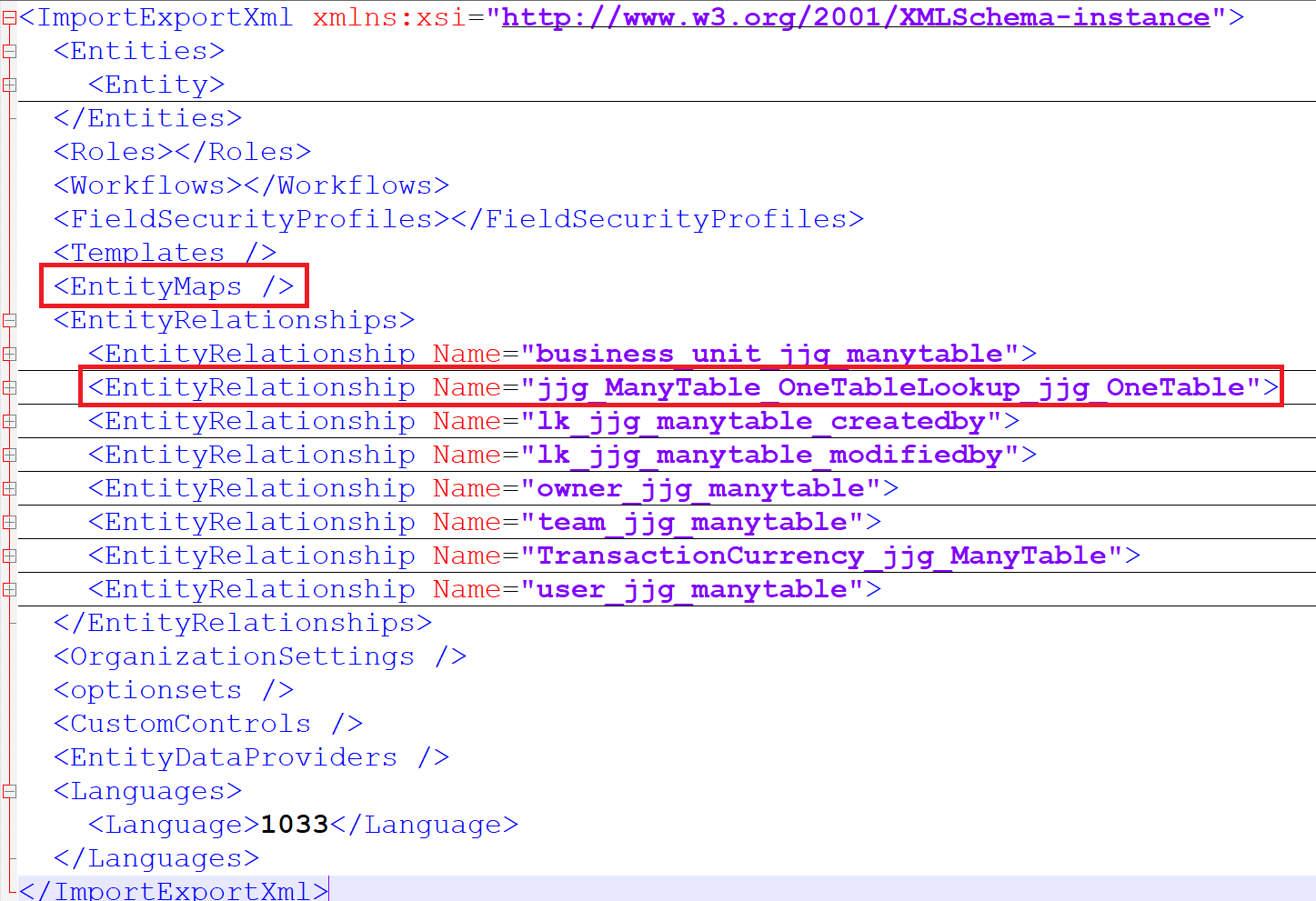Image resolution: width=1316 pixels, height=901 pixels.
Task: Select the lk_jjg_manytable_createdby name value
Action: (x=761, y=421)
